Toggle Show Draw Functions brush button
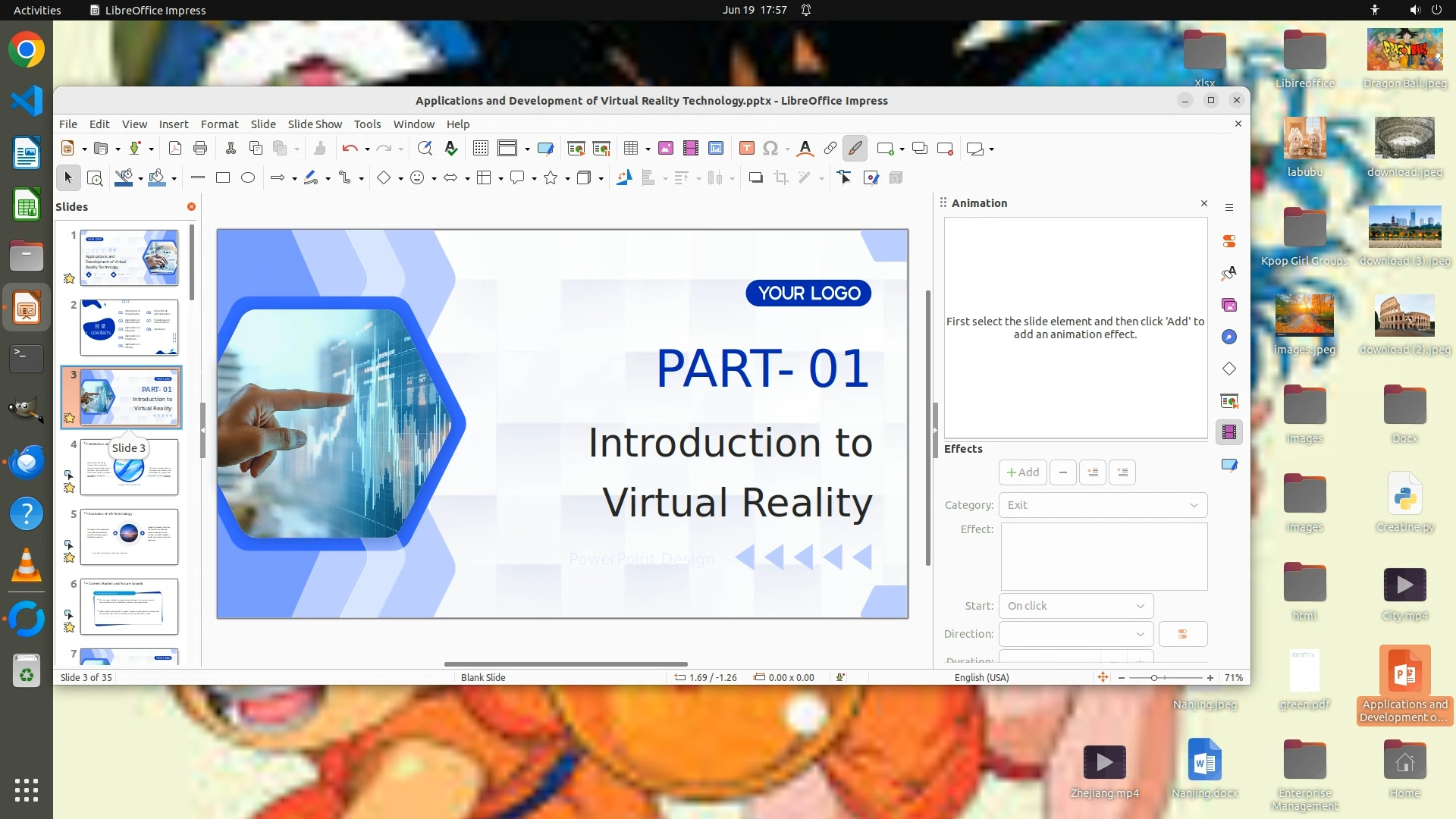 click(855, 149)
